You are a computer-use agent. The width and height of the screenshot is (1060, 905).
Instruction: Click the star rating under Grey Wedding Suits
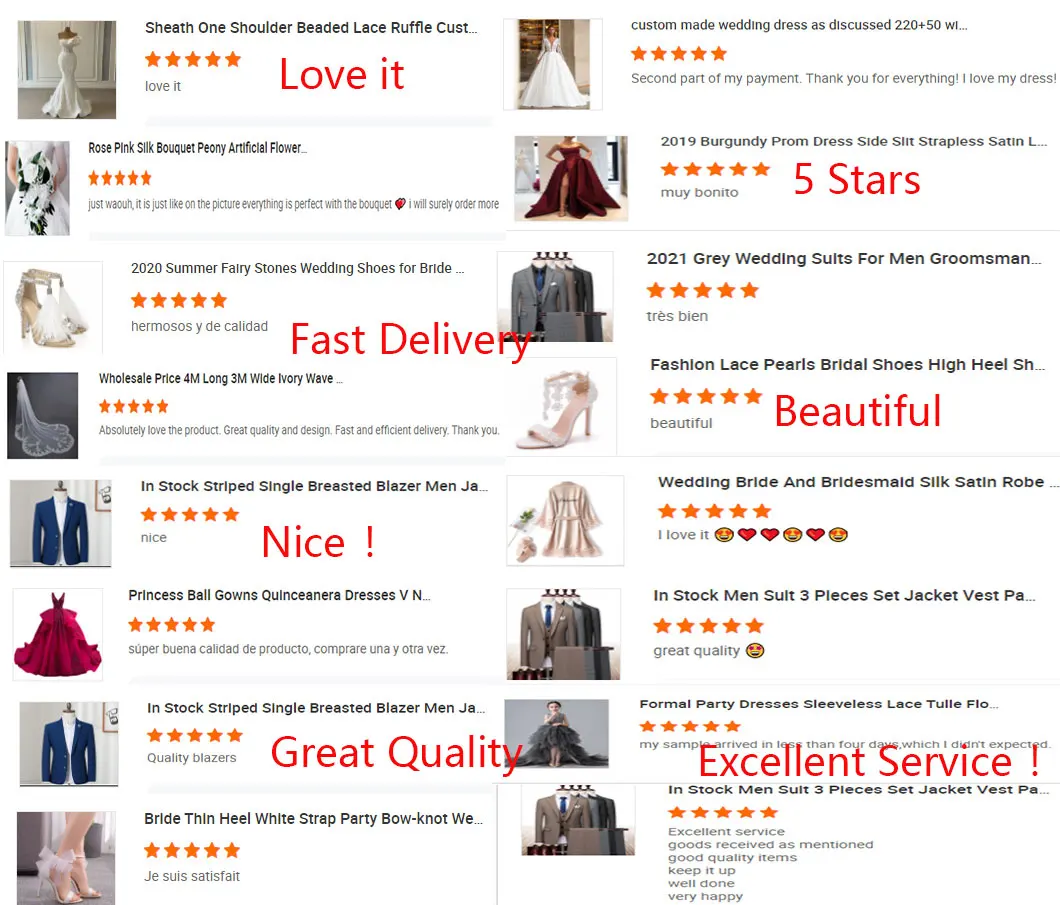point(702,291)
